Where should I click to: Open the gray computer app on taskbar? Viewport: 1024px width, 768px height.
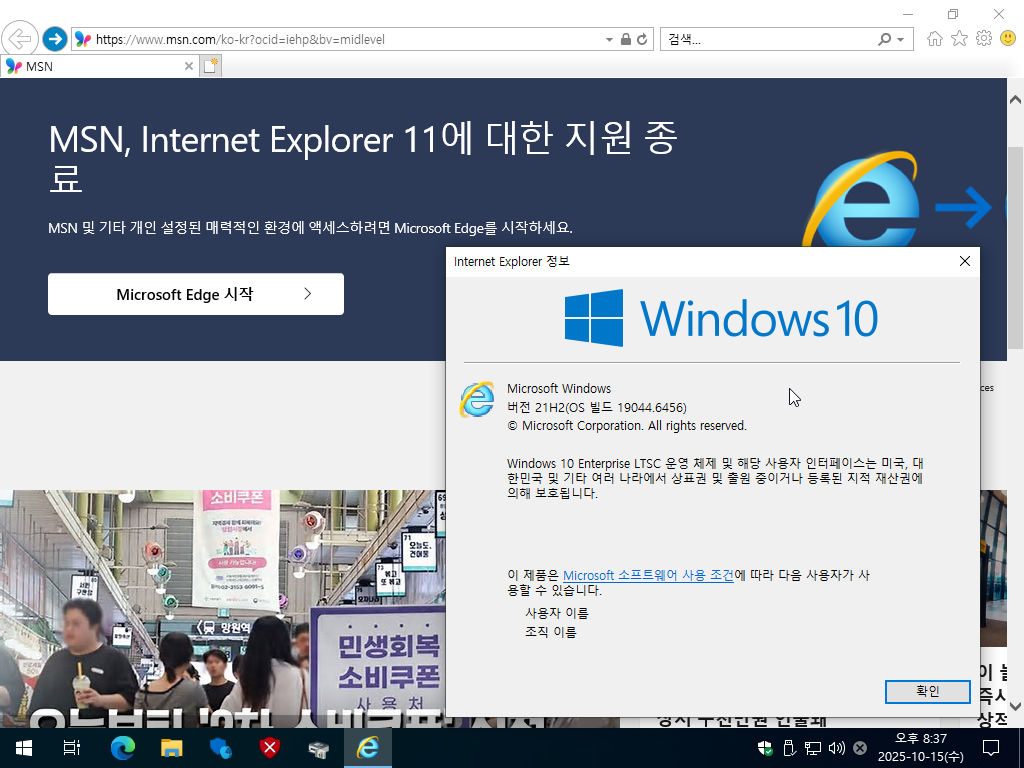tap(319, 748)
